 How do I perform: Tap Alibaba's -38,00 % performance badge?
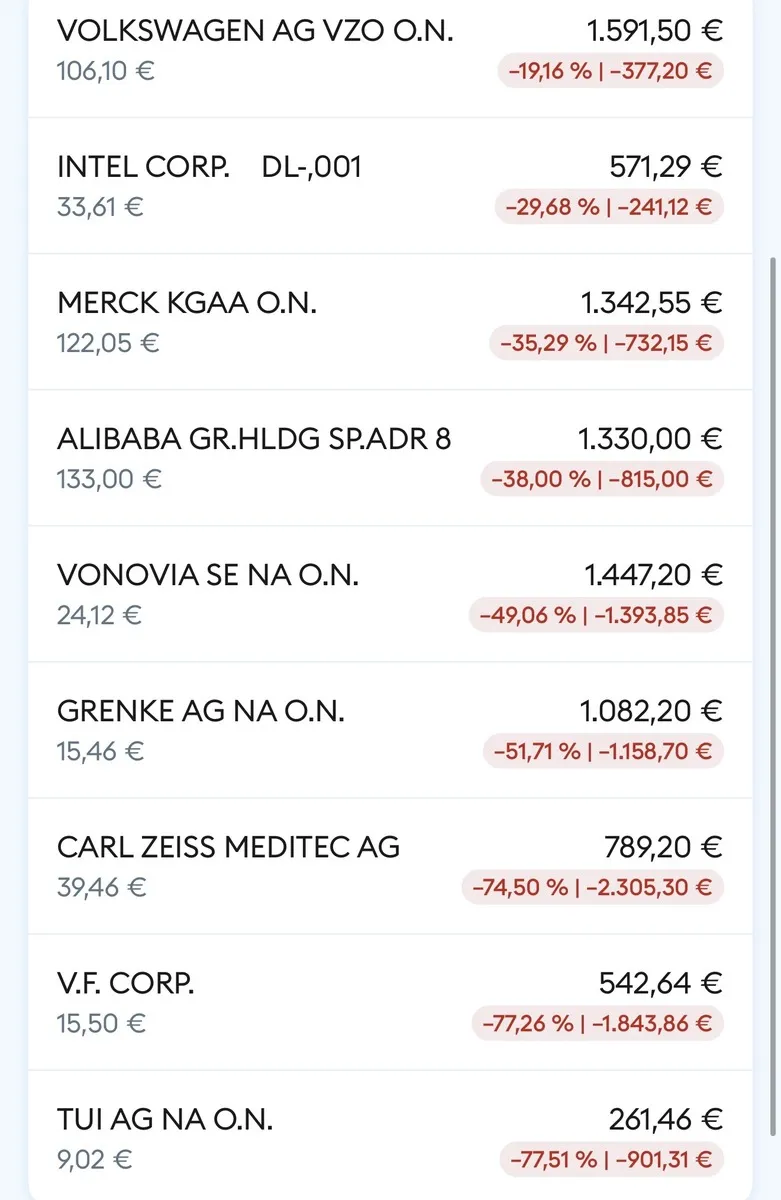click(601, 479)
